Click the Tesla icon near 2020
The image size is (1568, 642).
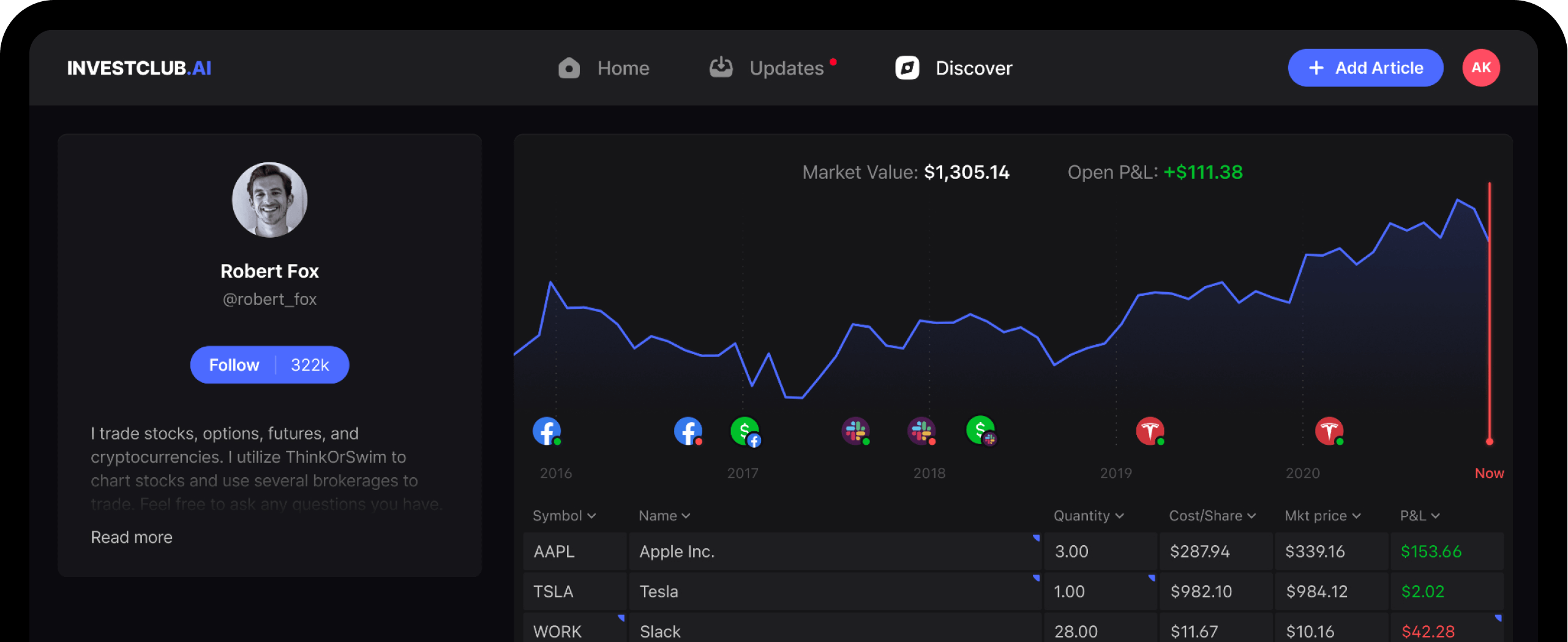click(1329, 431)
